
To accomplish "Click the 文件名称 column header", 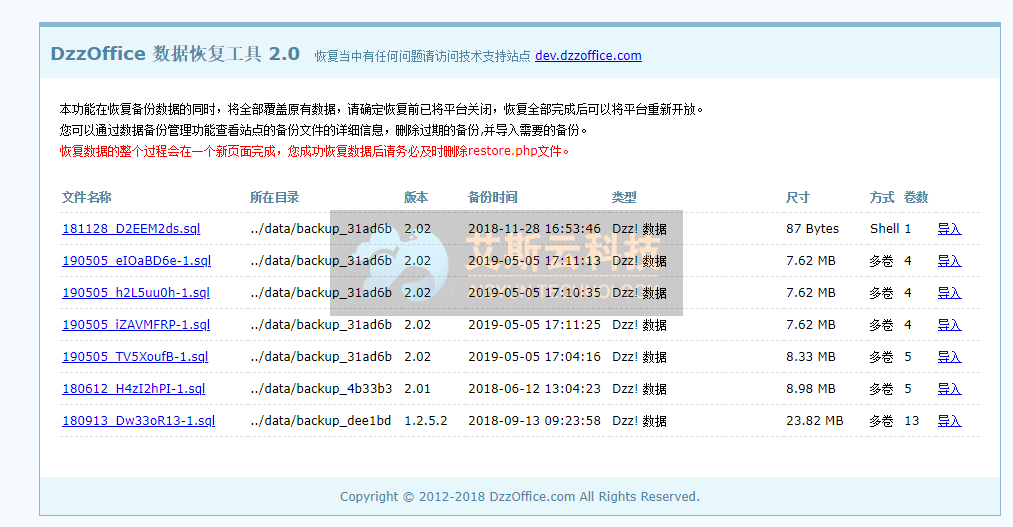I will [87, 198].
